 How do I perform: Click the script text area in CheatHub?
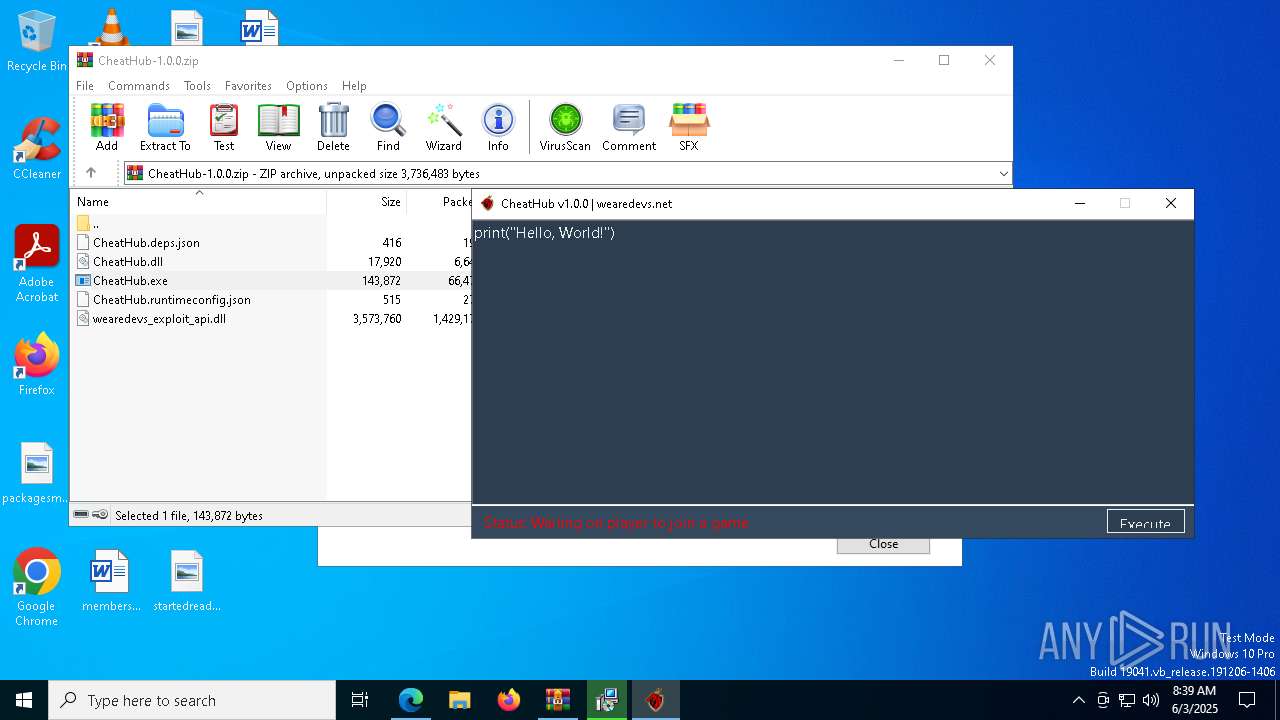(832, 361)
